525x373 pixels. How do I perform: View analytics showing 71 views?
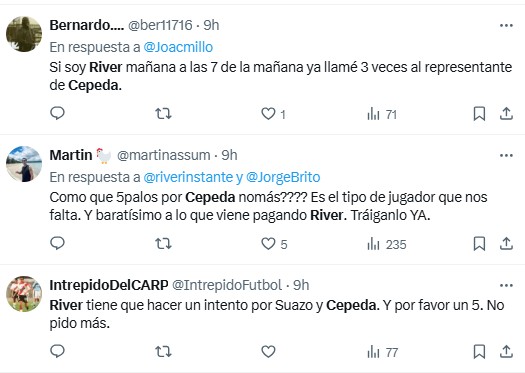(382, 114)
